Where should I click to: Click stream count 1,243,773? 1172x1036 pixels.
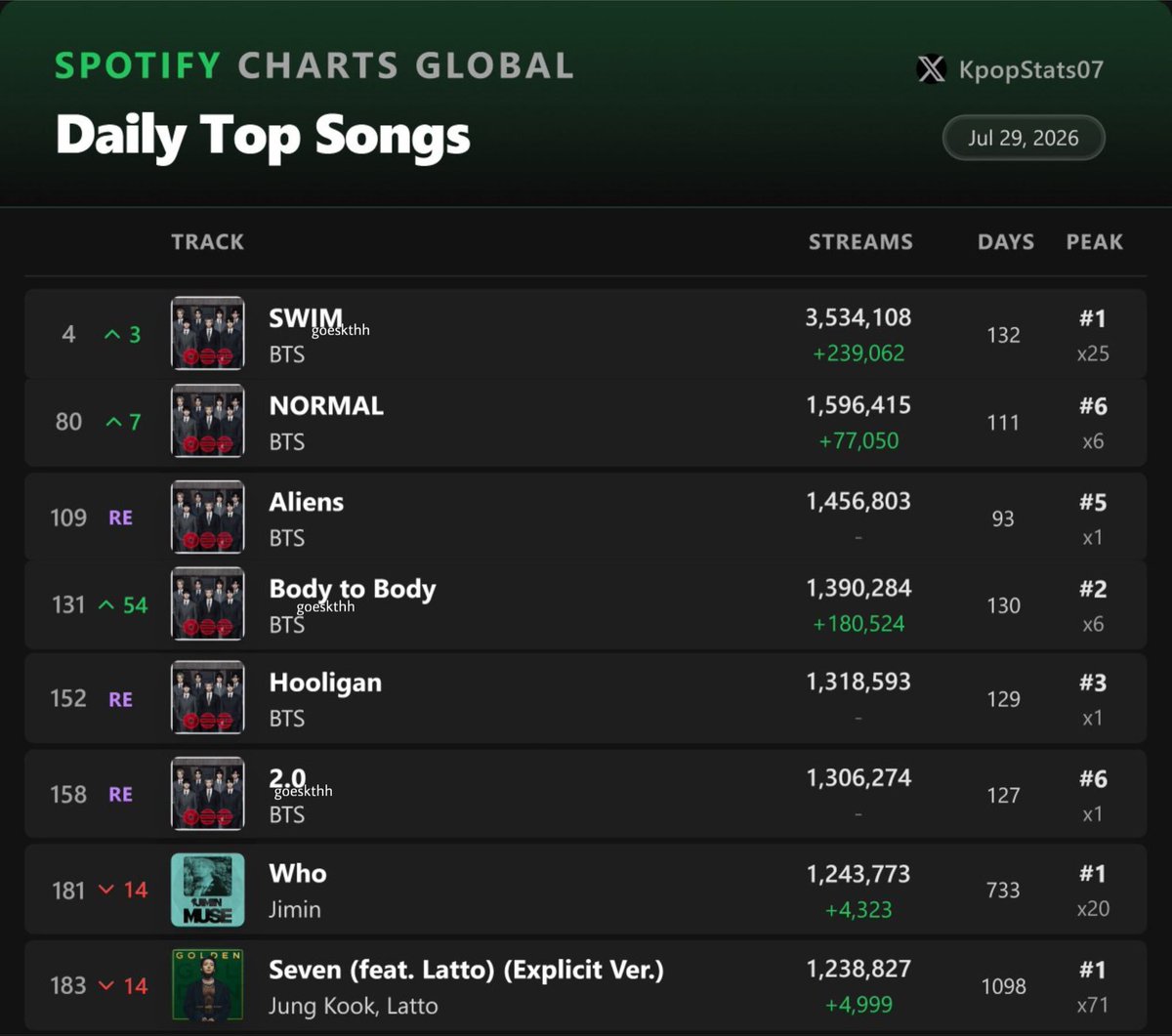[x=858, y=873]
